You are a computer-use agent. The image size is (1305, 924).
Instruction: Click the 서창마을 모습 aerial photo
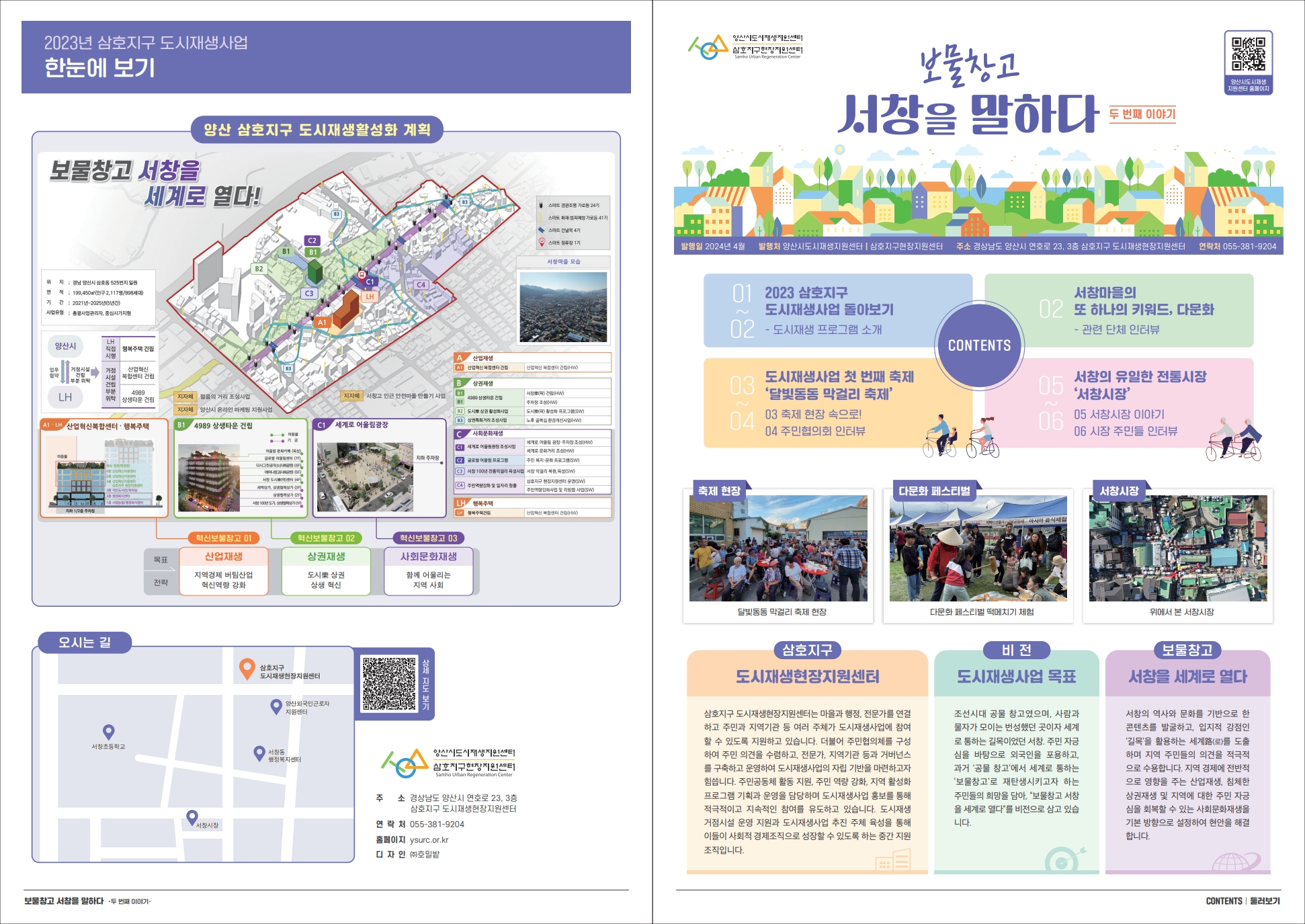pos(563,306)
